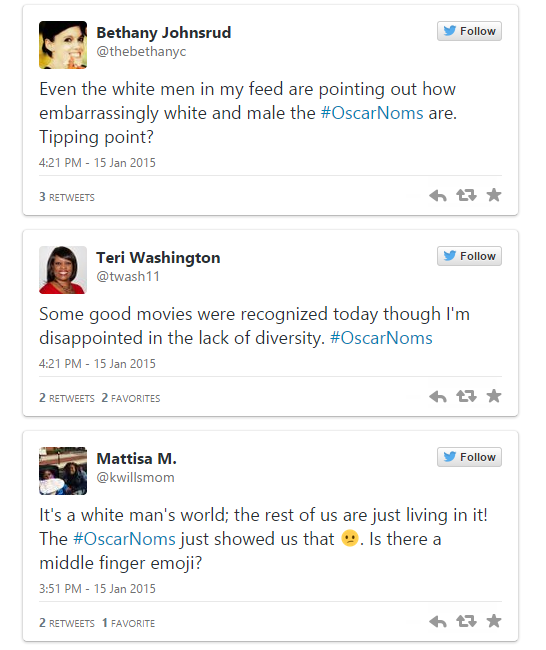
Task: Open Bethany Johnsrud's profile picture
Action: point(63,45)
